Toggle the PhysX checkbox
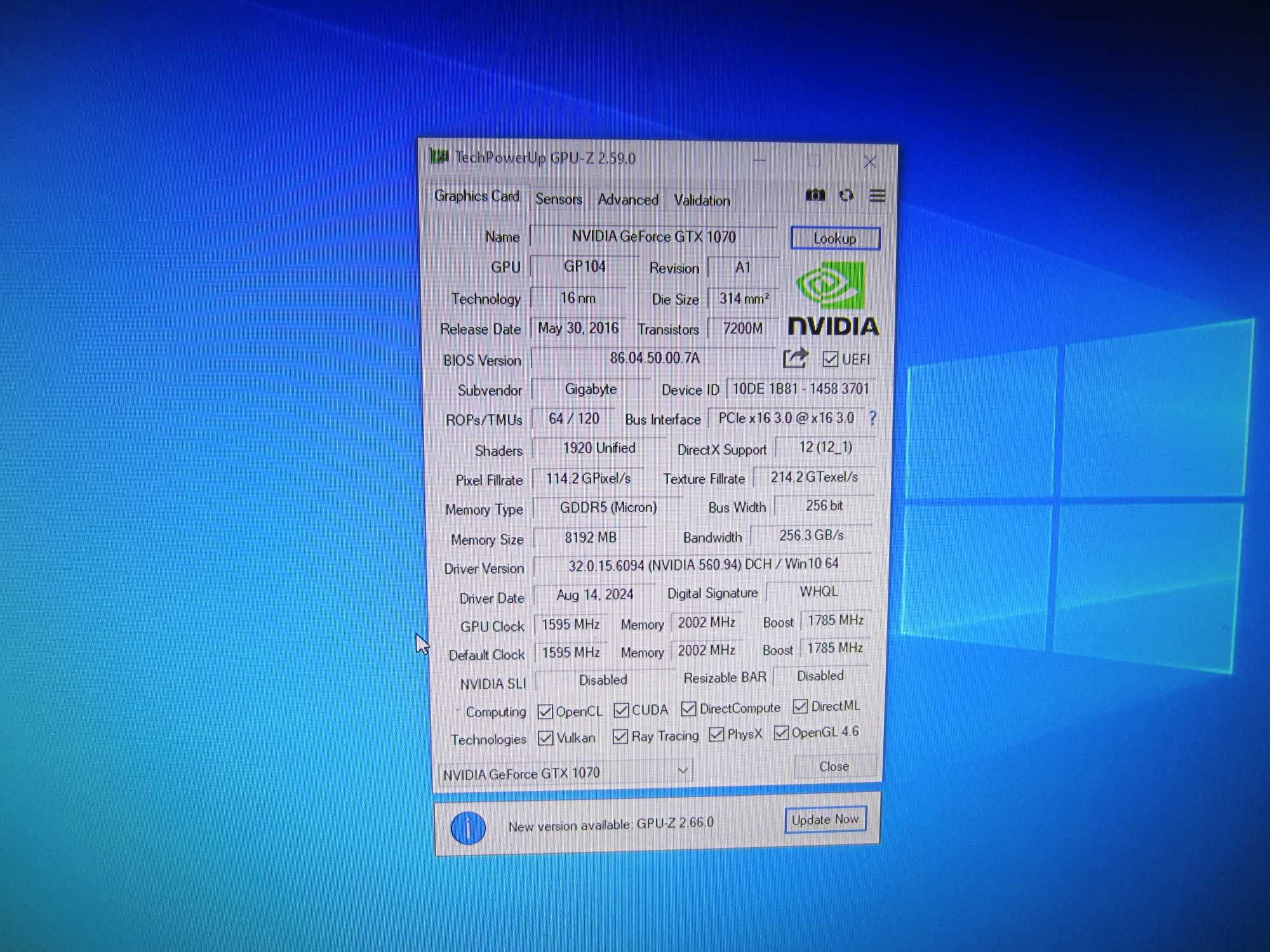Viewport: 1270px width, 952px height. pyautogui.click(x=716, y=734)
